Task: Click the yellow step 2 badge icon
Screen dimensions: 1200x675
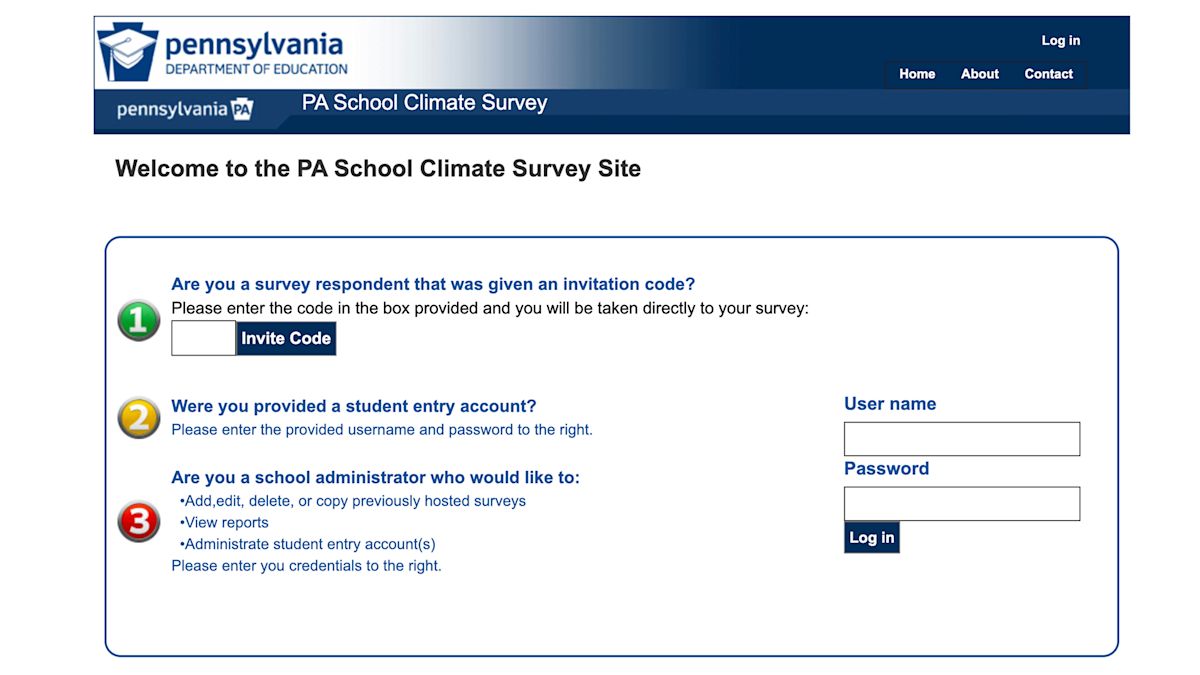Action: [x=138, y=420]
